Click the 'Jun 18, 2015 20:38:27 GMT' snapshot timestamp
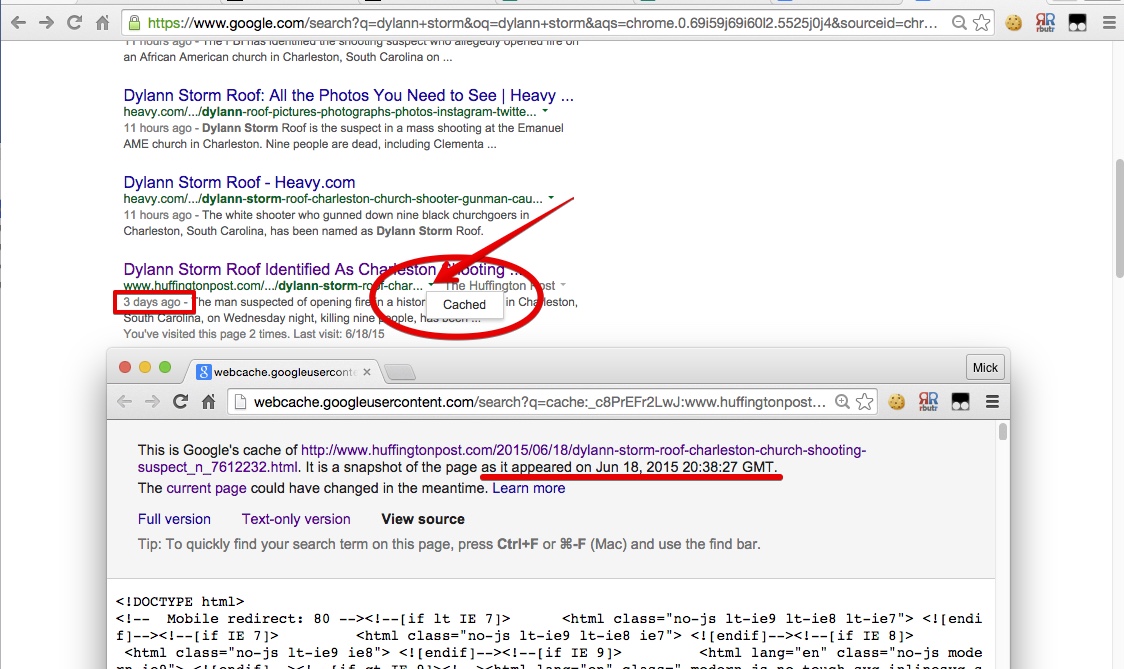 coord(685,467)
